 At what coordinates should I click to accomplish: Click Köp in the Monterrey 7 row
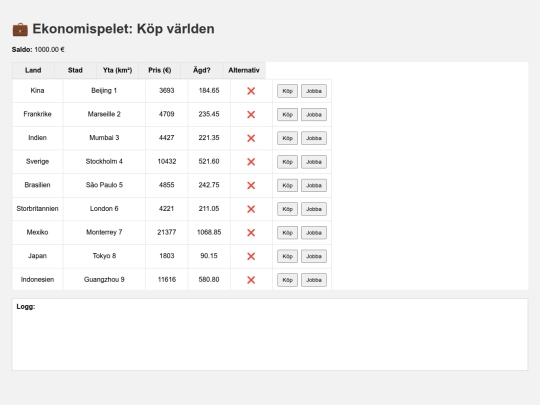pos(287,232)
